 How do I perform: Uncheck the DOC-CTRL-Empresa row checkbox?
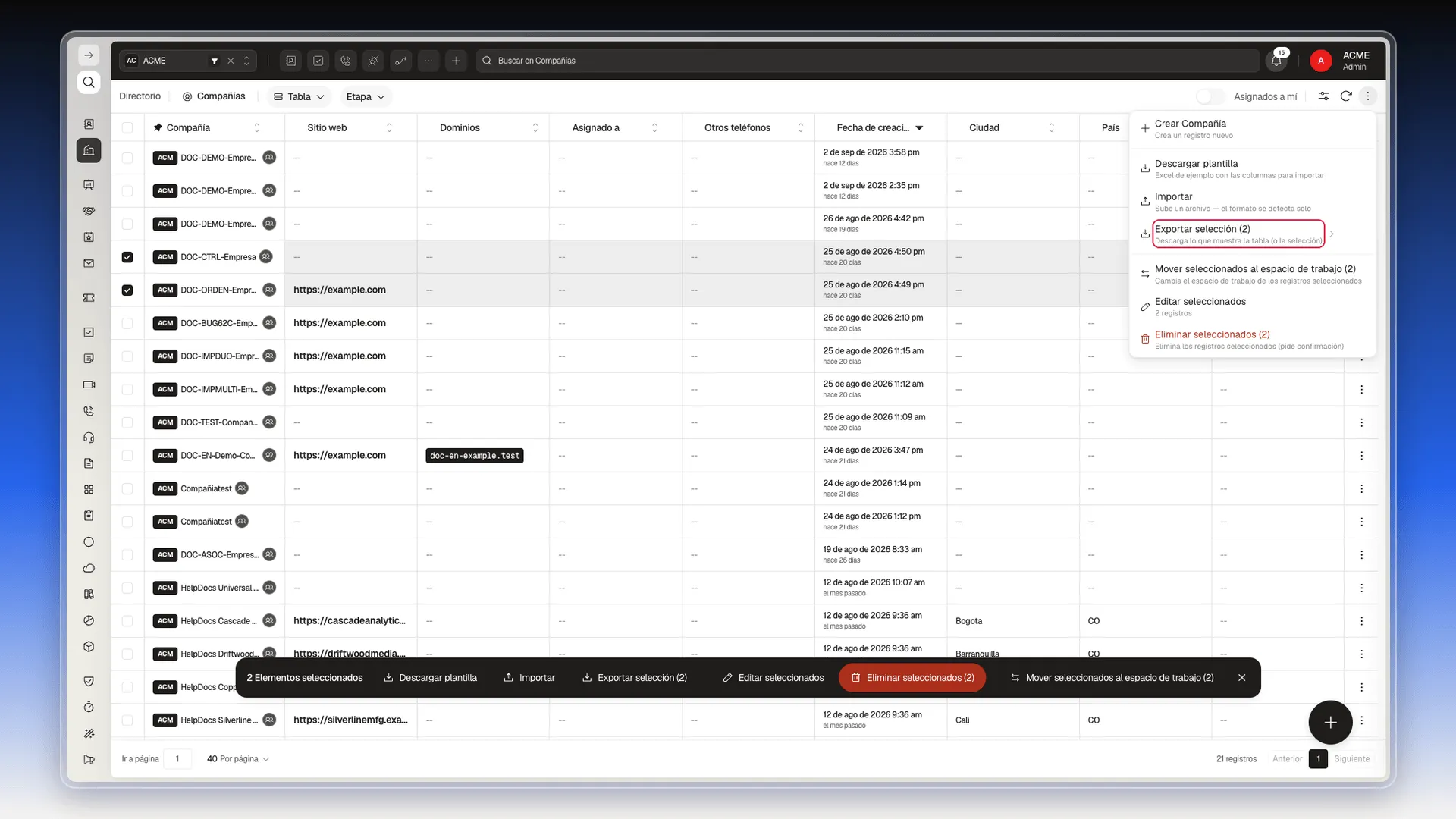(x=127, y=257)
